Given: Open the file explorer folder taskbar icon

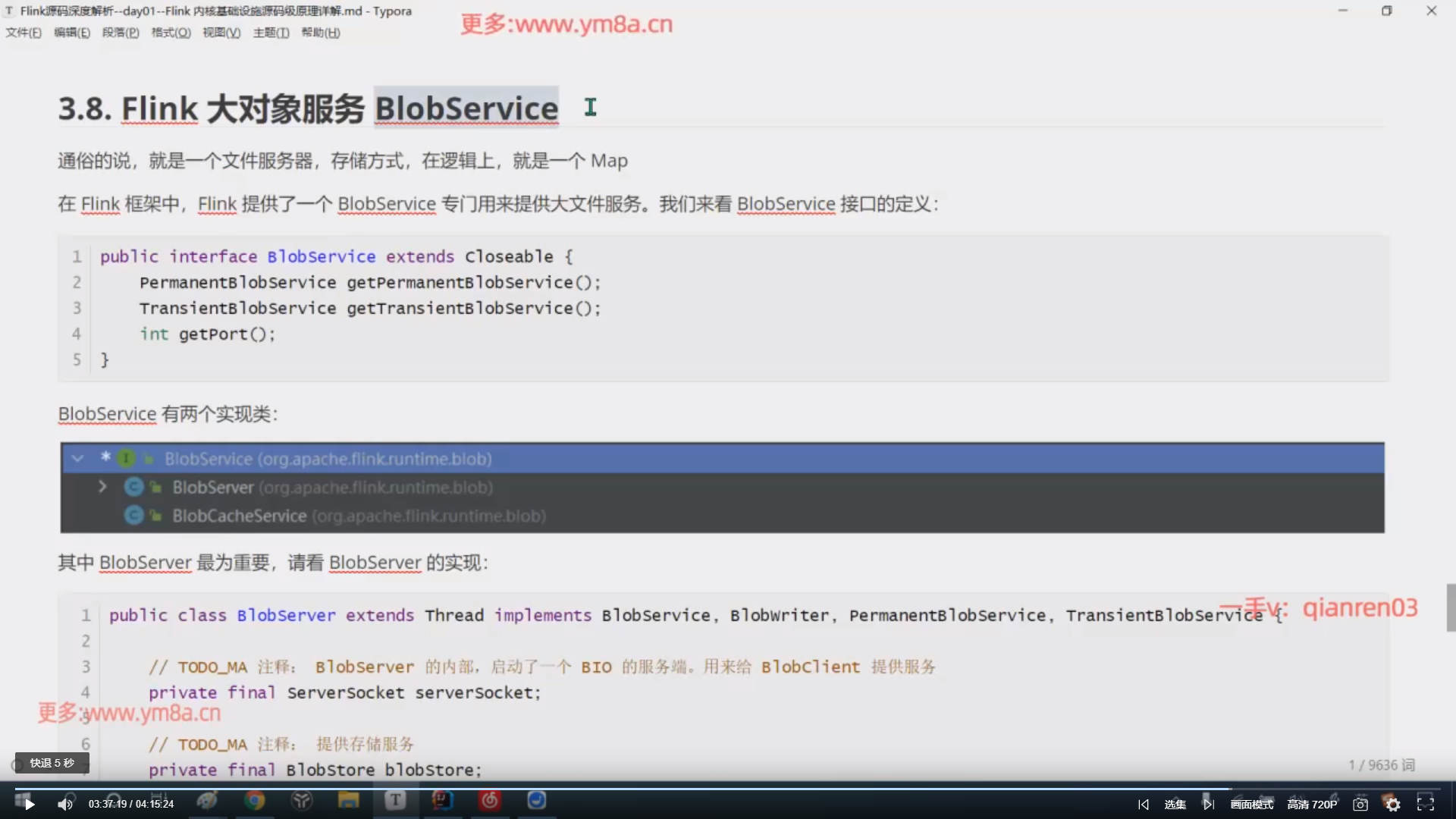Looking at the screenshot, I should tap(348, 801).
